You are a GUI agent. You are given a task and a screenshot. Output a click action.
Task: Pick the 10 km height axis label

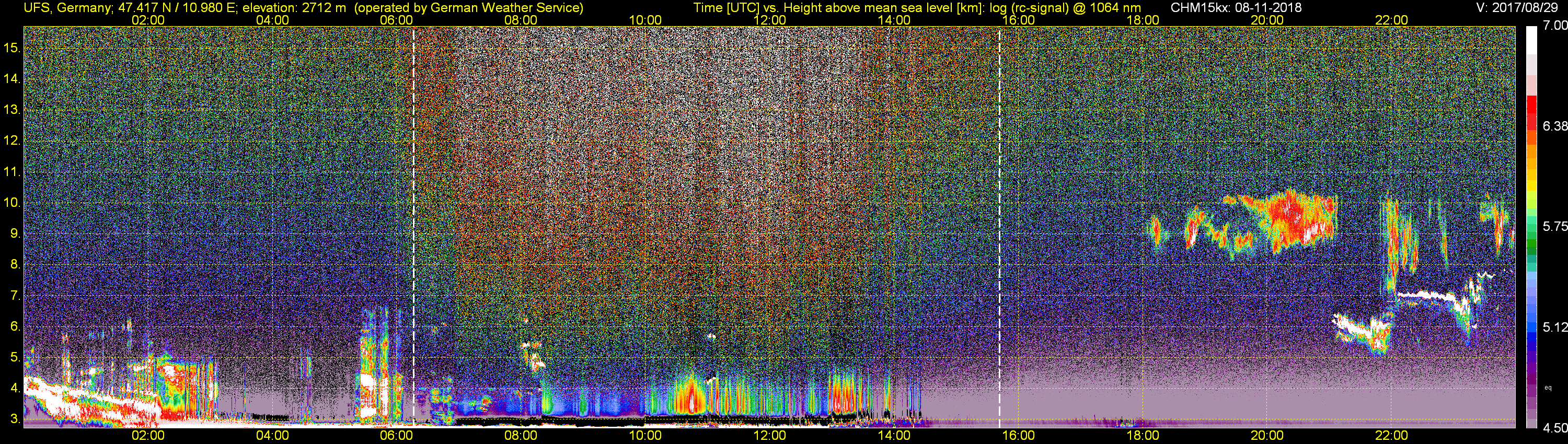click(x=11, y=203)
